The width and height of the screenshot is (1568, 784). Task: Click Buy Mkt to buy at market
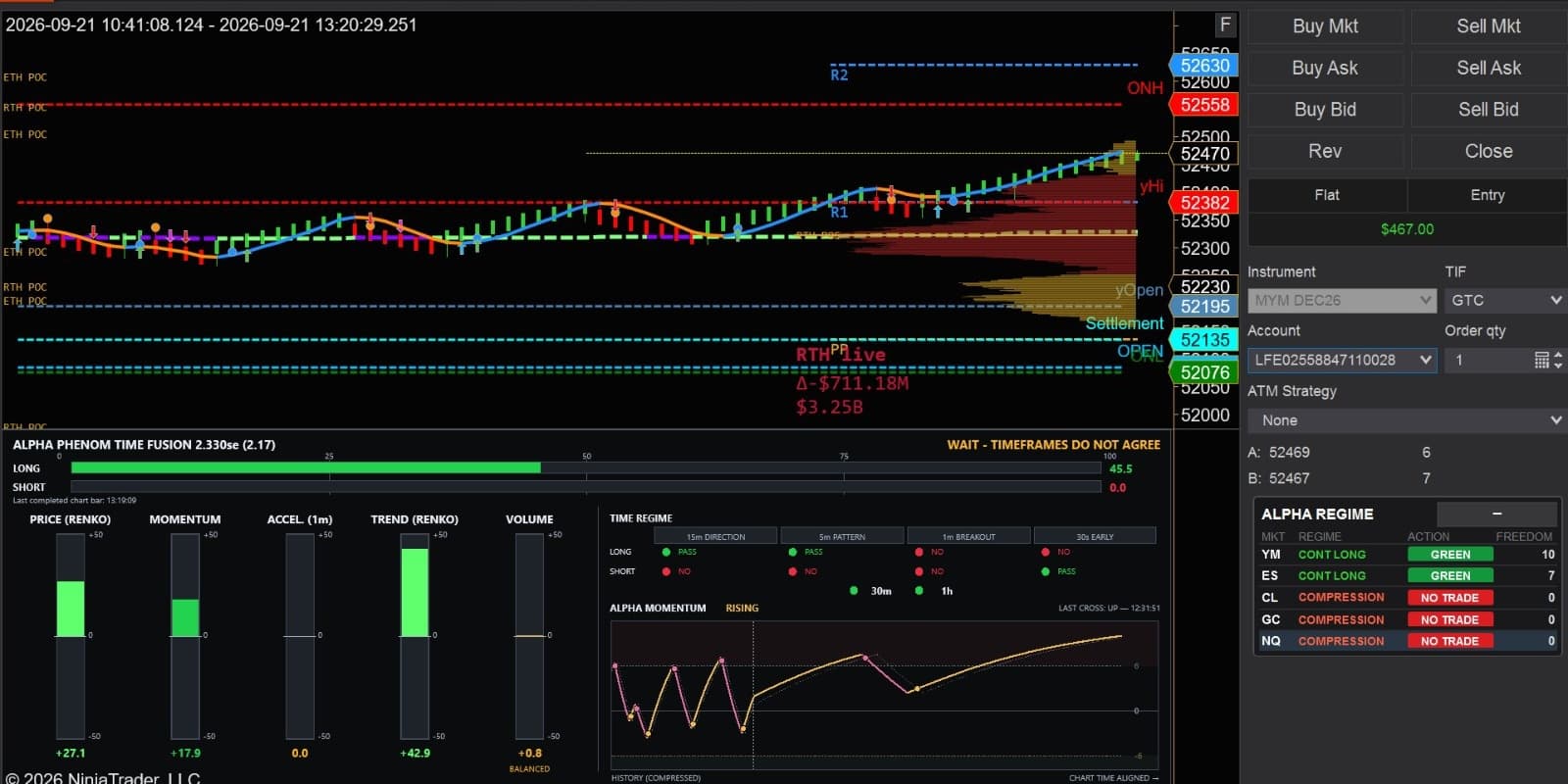tap(1325, 26)
